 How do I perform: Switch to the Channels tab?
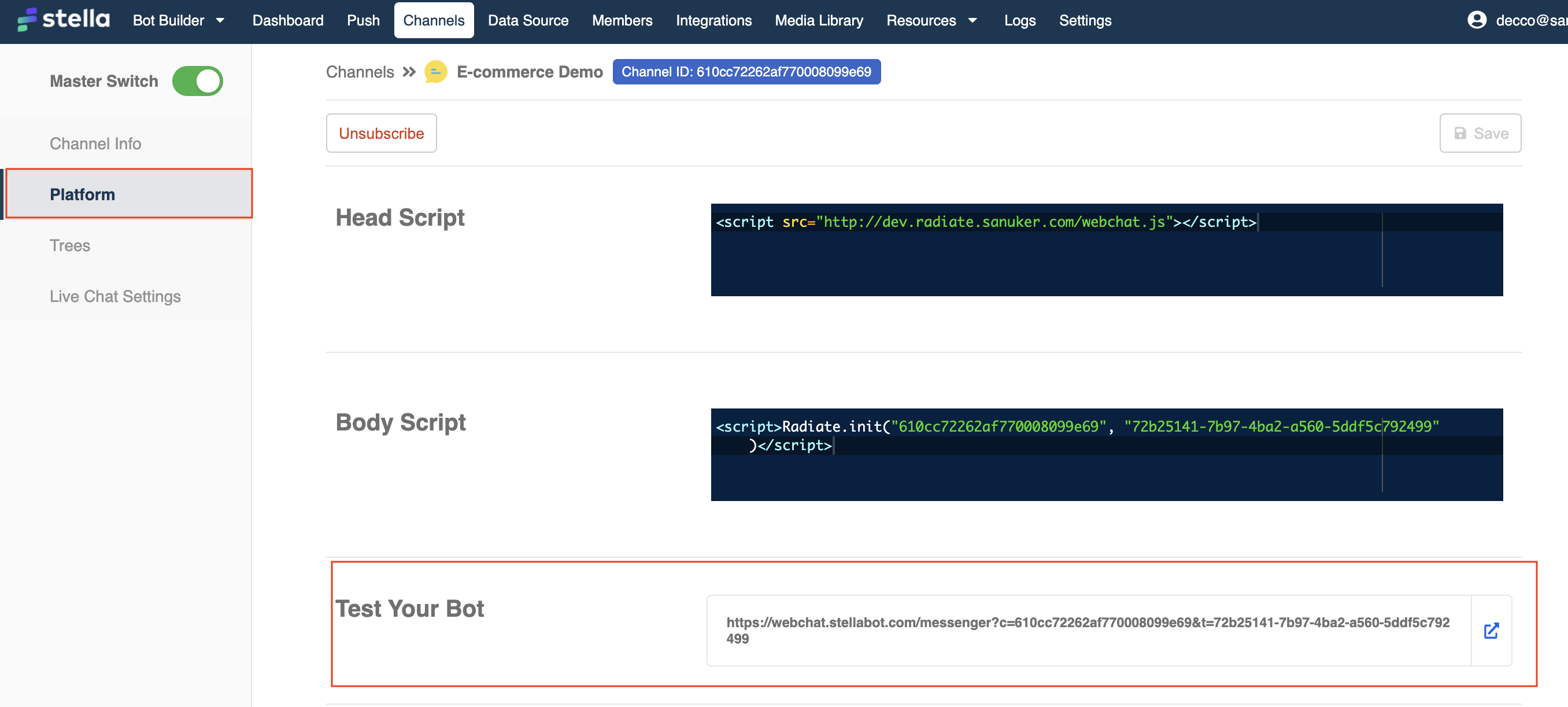434,20
